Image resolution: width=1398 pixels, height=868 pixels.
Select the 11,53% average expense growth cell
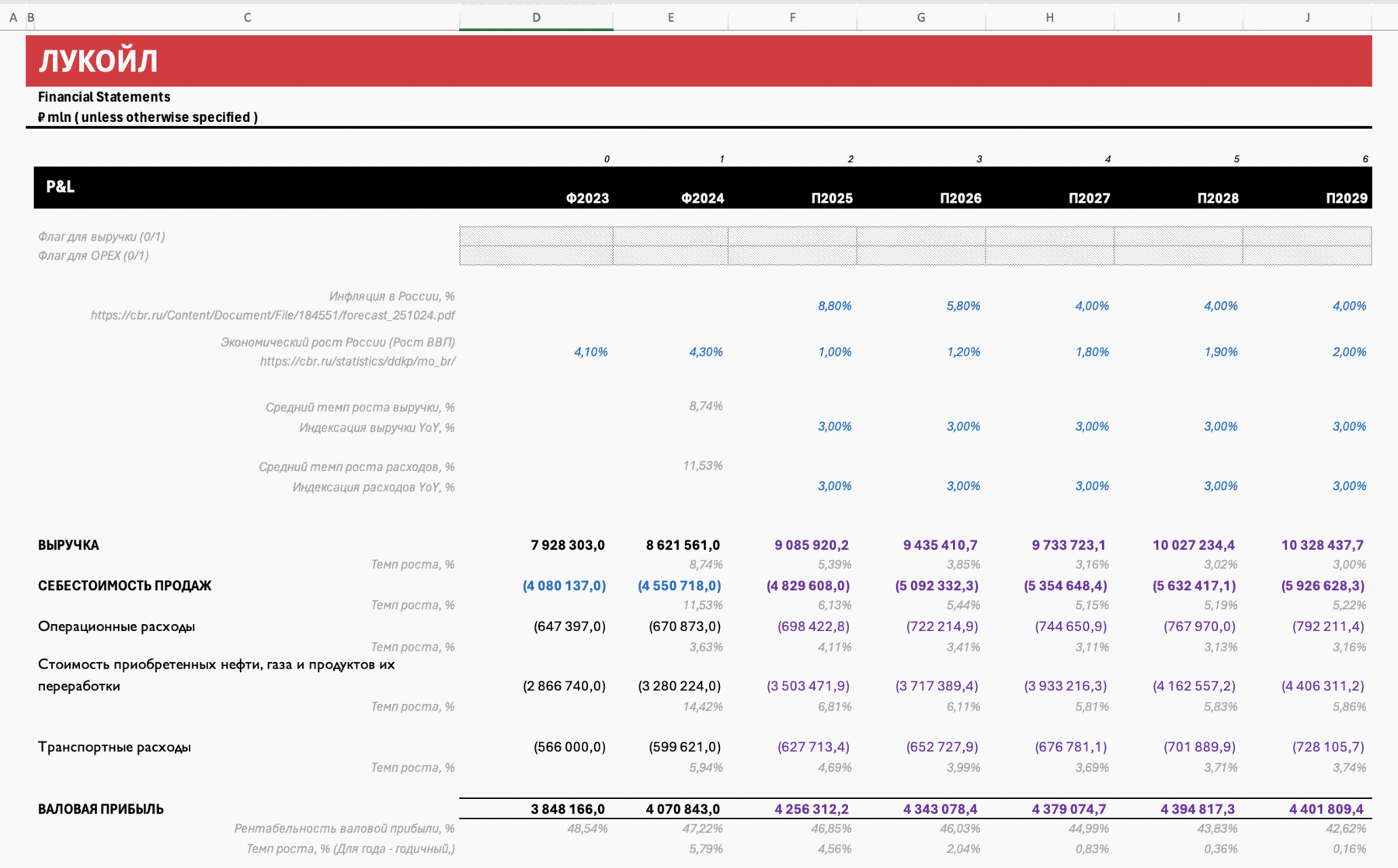702,466
